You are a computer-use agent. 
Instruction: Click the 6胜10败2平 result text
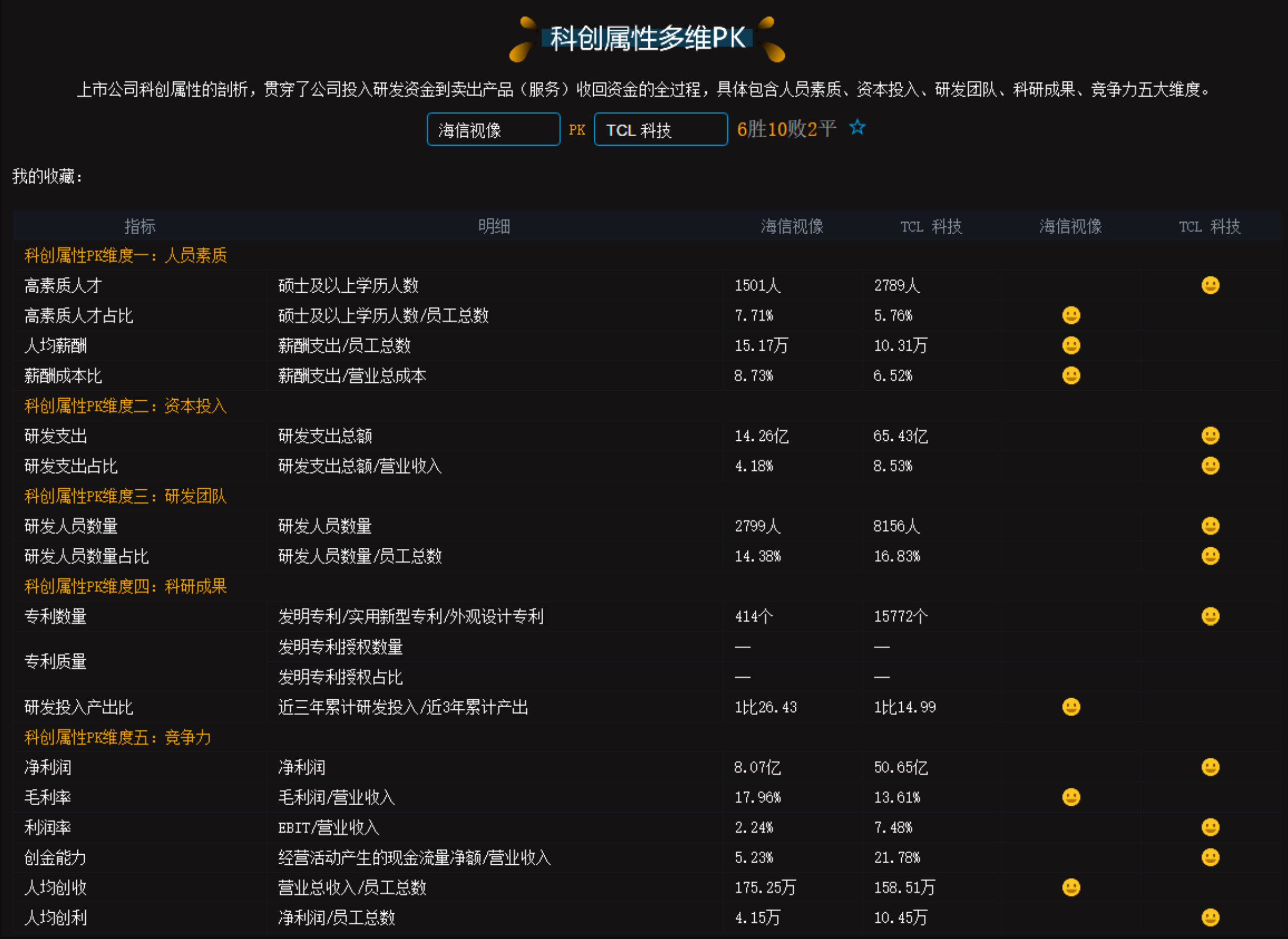tap(786, 130)
